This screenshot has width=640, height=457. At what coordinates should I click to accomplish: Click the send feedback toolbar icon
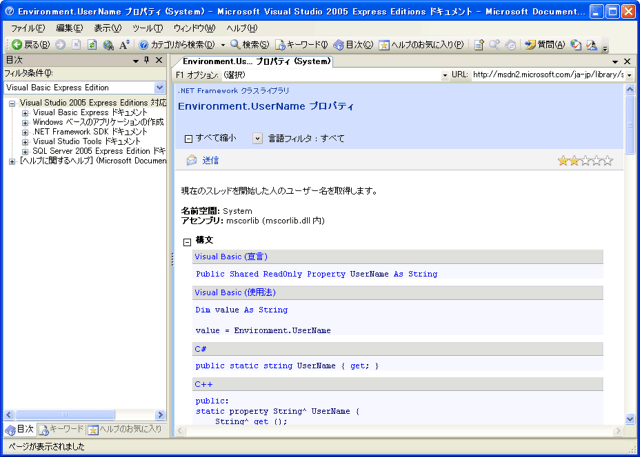(591, 44)
